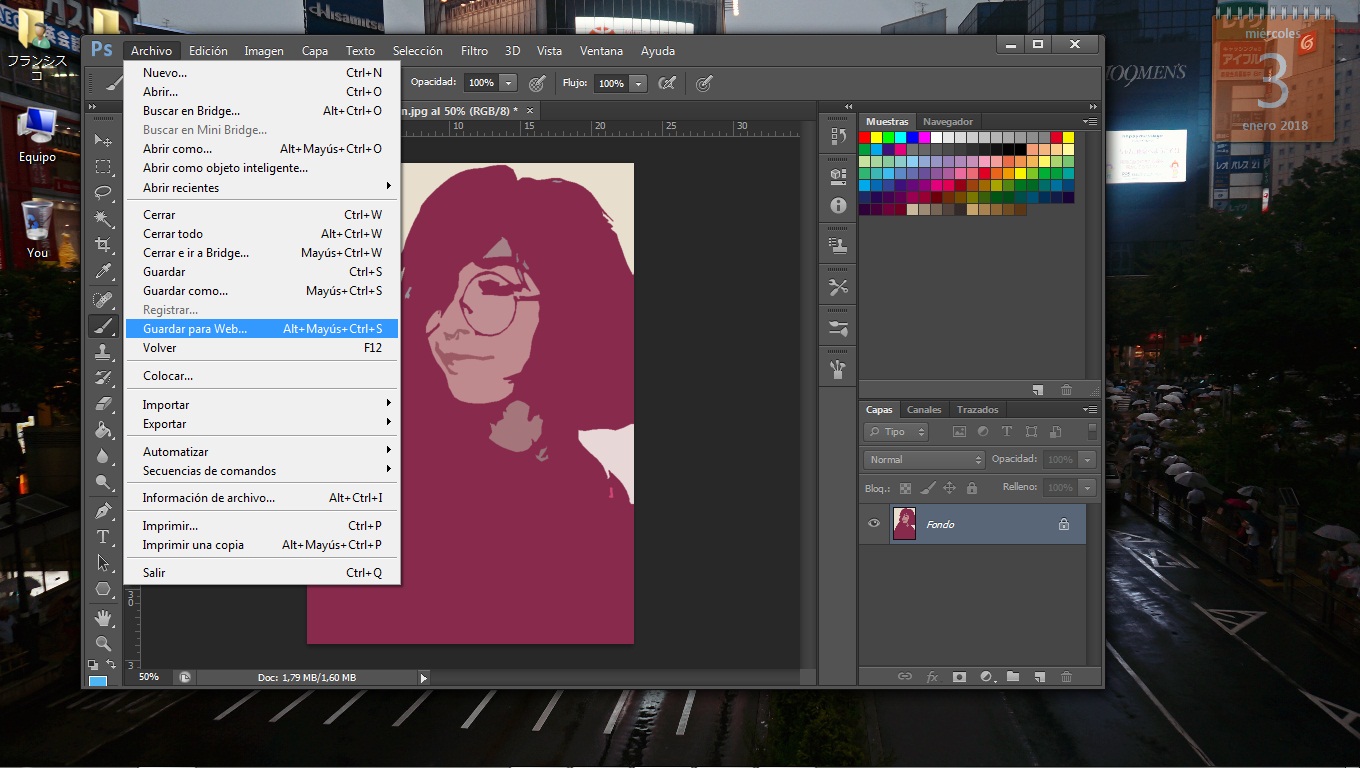Select the Shape tool
Image resolution: width=1360 pixels, height=768 pixels.
coord(103,589)
